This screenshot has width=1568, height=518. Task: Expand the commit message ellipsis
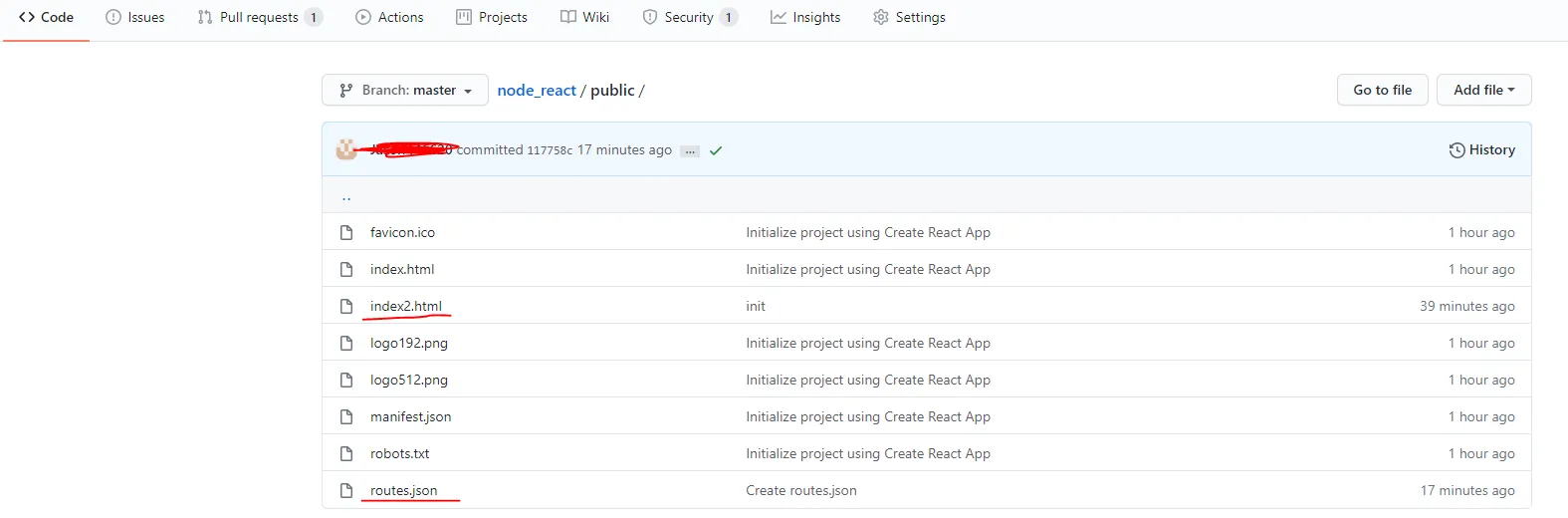690,151
